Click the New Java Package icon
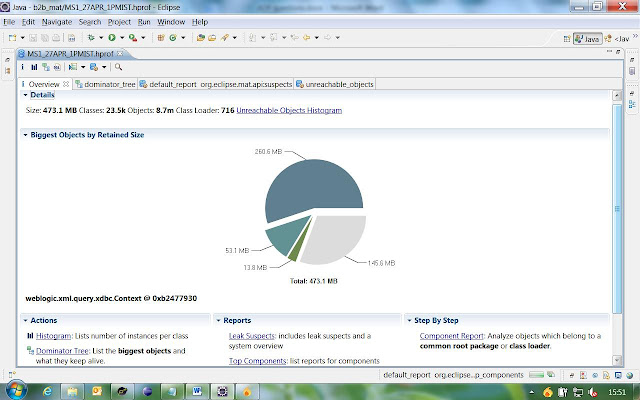The height and width of the screenshot is (400, 640). (x=161, y=38)
